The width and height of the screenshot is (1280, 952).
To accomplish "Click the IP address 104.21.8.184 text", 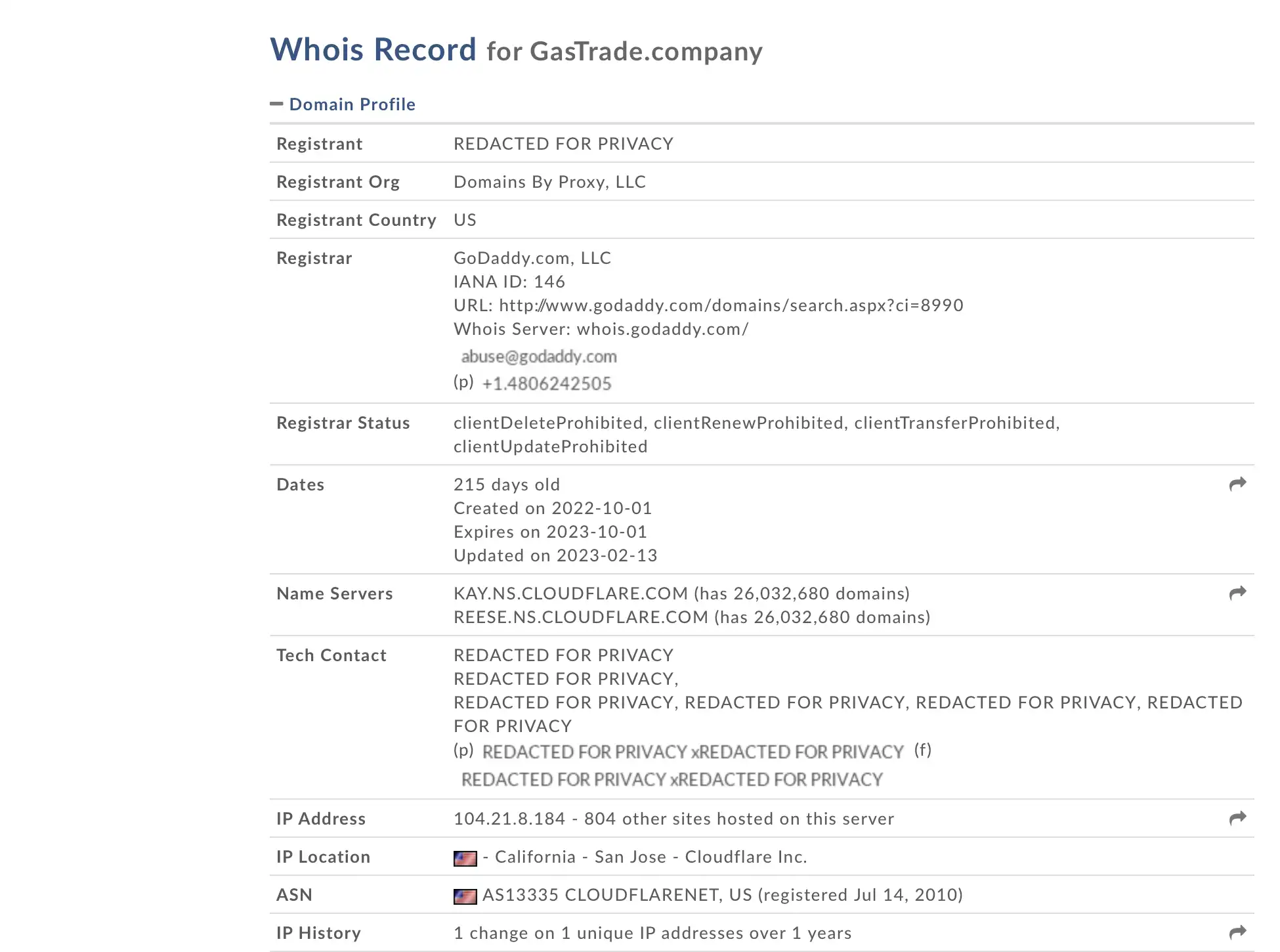I will (509, 819).
